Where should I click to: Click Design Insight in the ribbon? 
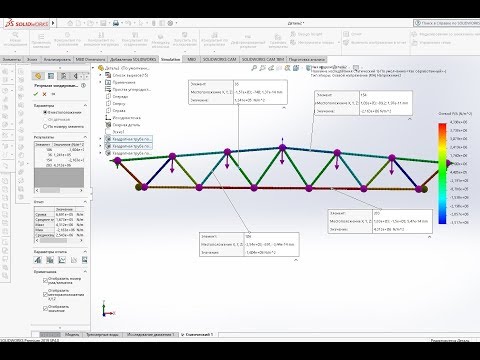click(306, 34)
